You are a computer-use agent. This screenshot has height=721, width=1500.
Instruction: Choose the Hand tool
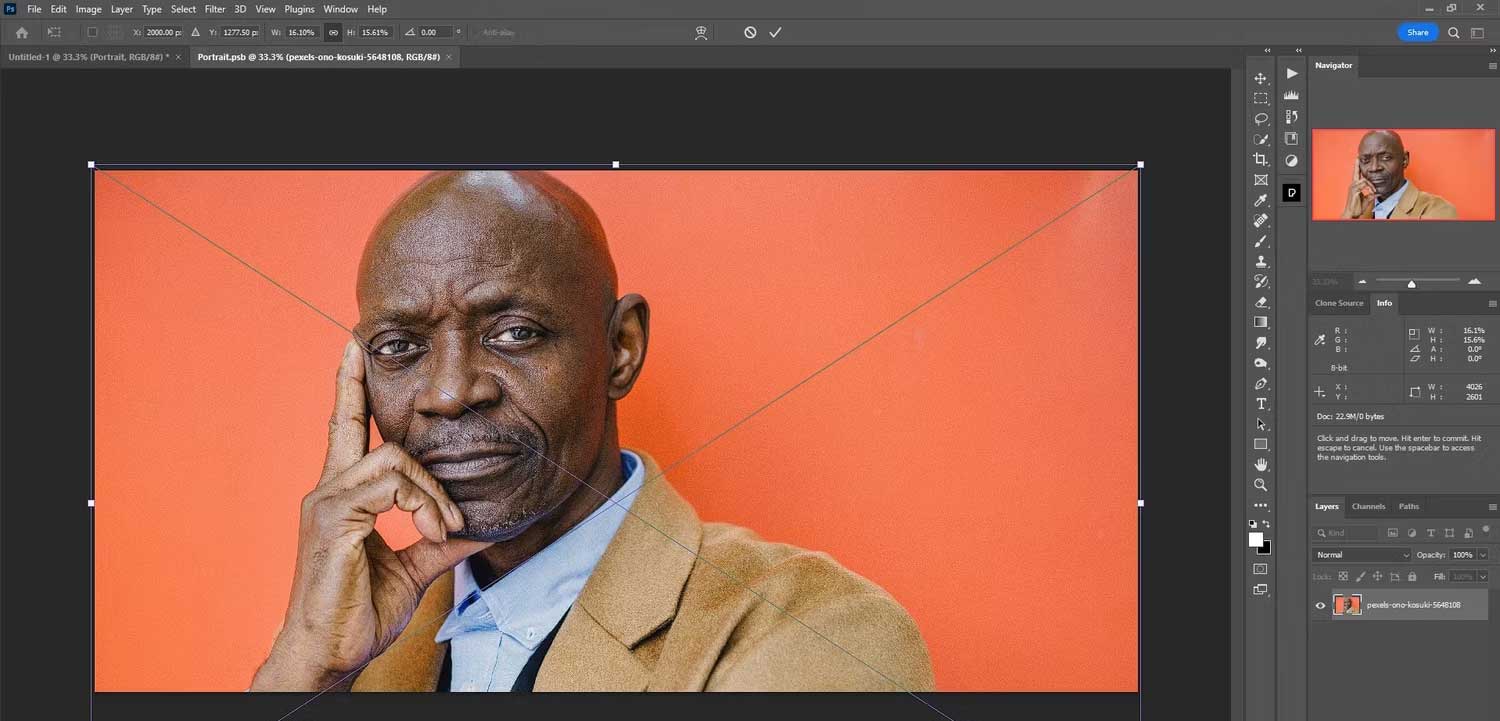click(1261, 465)
